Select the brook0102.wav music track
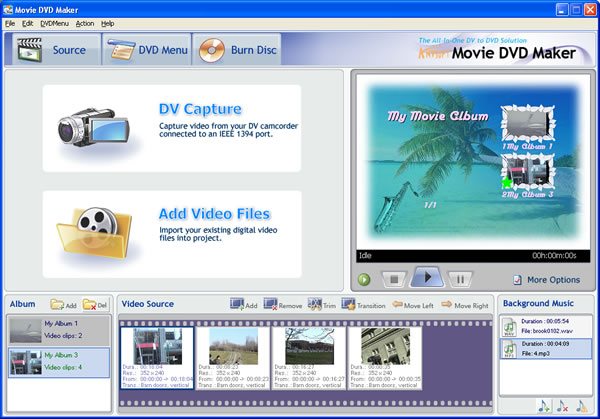Screen dimensions: 600x419 [546, 326]
